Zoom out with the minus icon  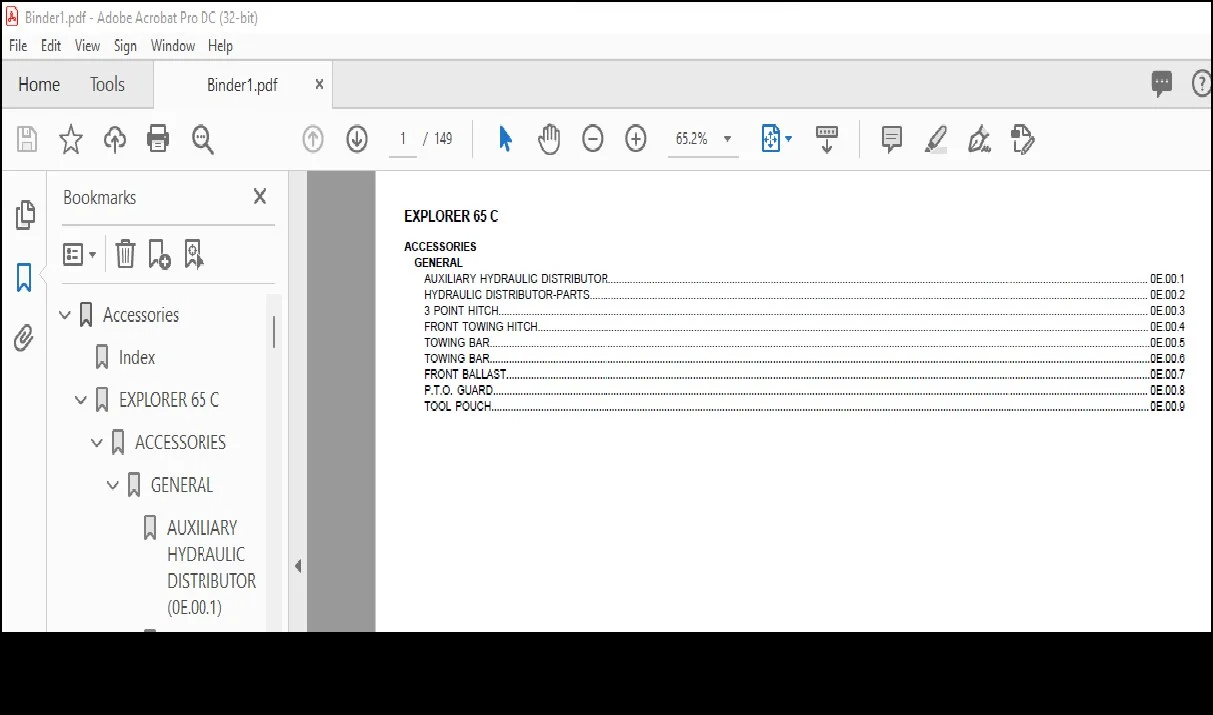click(x=593, y=139)
